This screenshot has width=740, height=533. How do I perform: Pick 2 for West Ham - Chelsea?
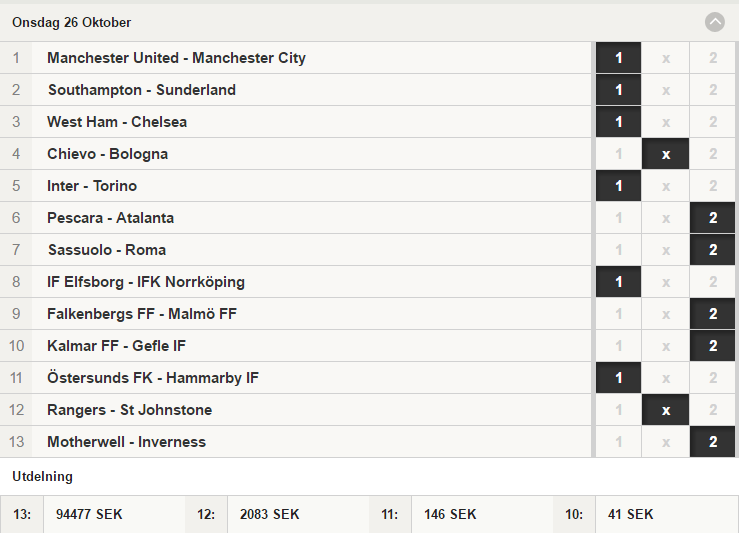[713, 122]
